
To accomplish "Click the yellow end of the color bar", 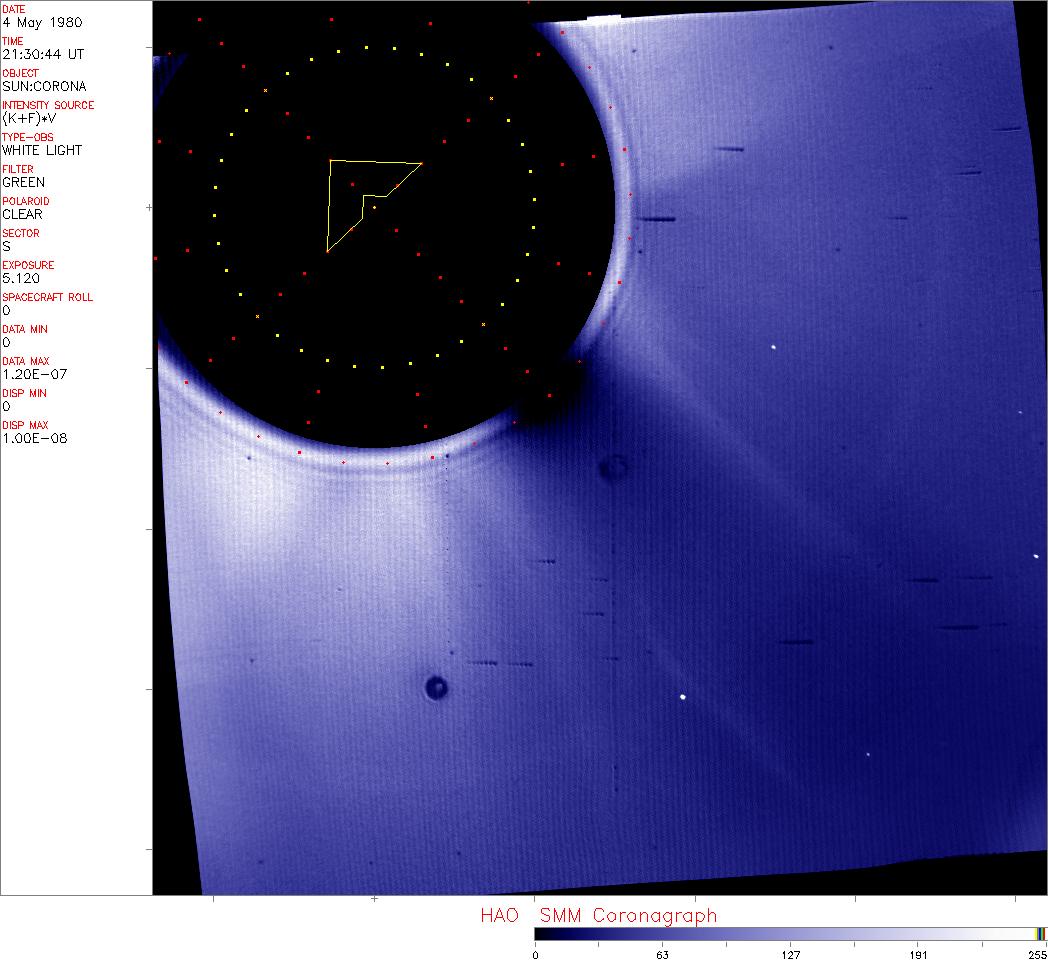I will click(1040, 934).
